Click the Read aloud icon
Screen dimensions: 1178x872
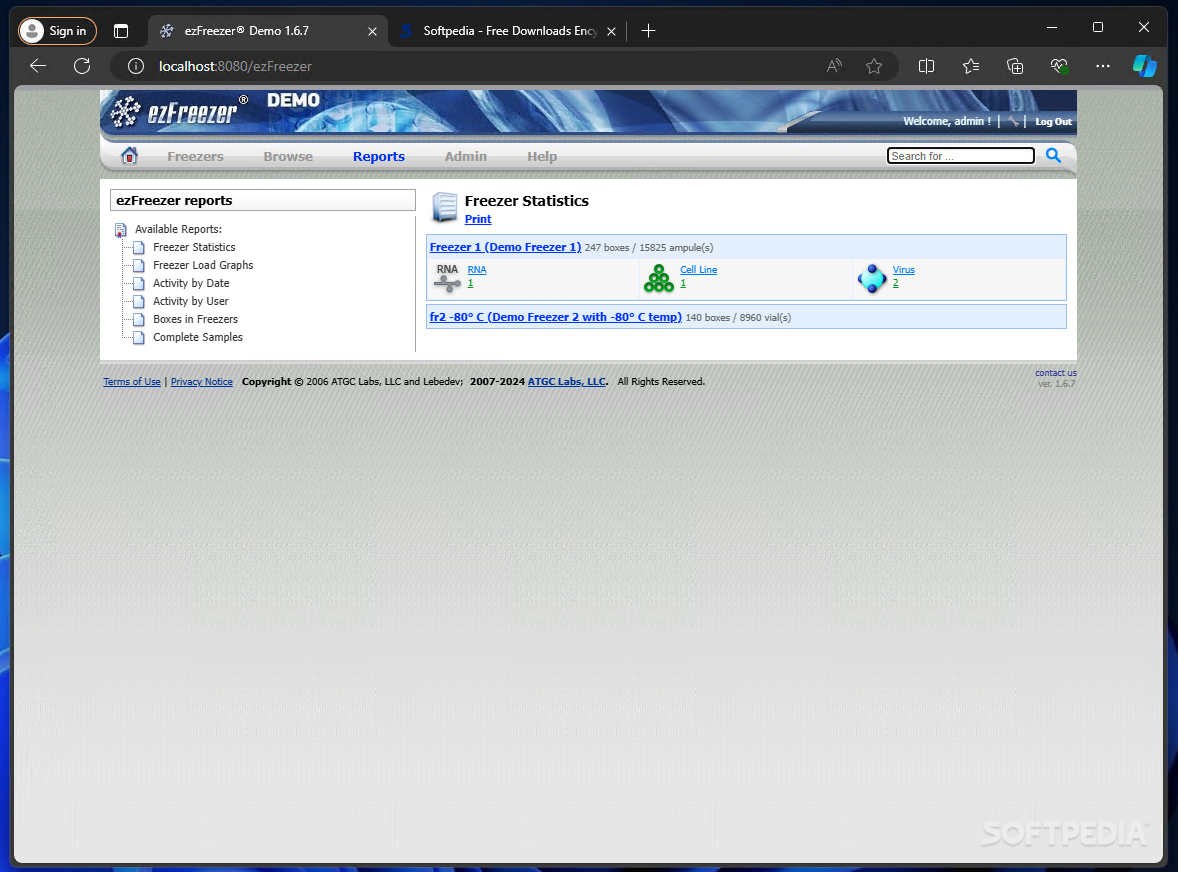click(834, 66)
